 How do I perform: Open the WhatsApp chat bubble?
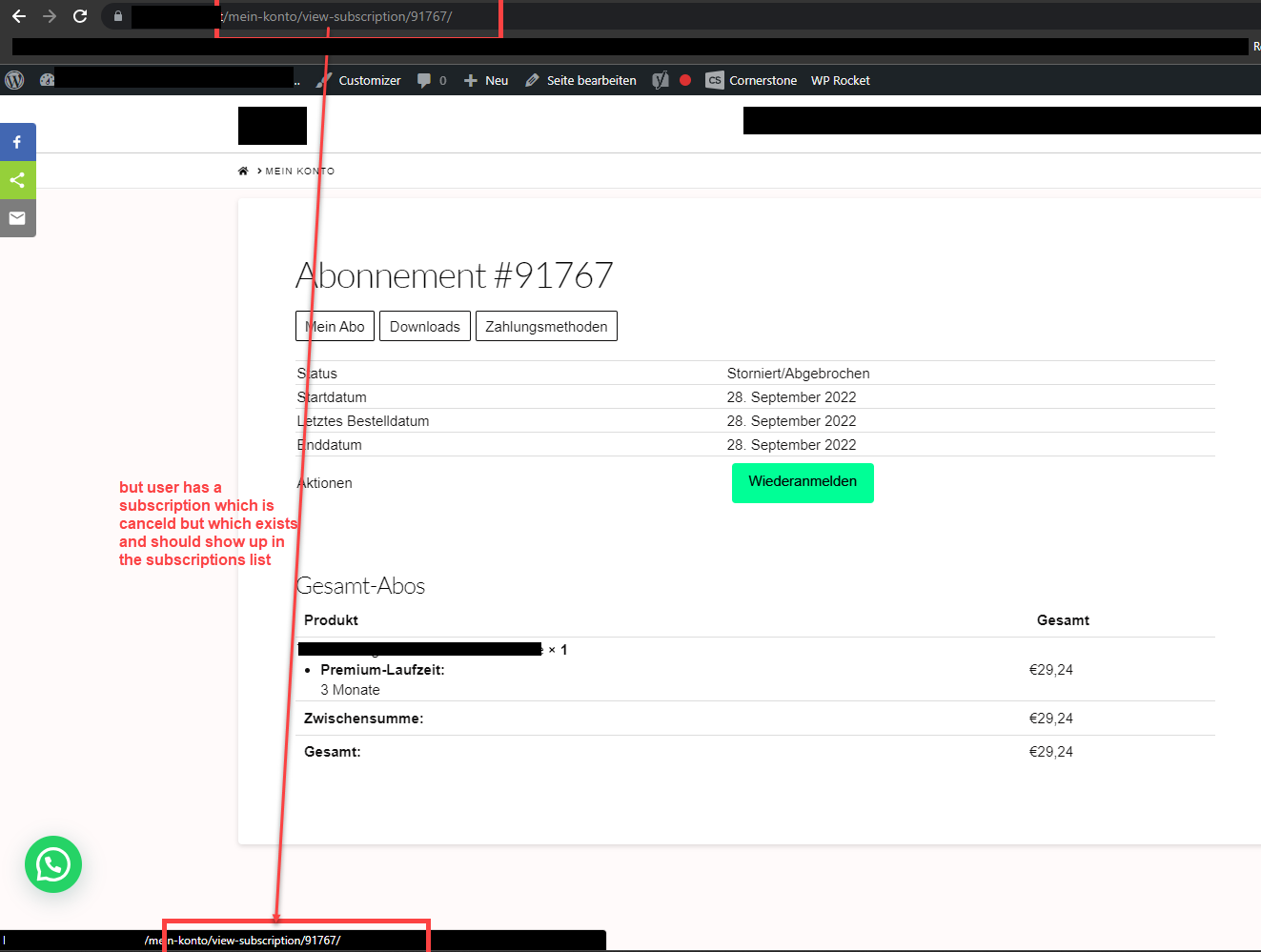tap(53, 864)
